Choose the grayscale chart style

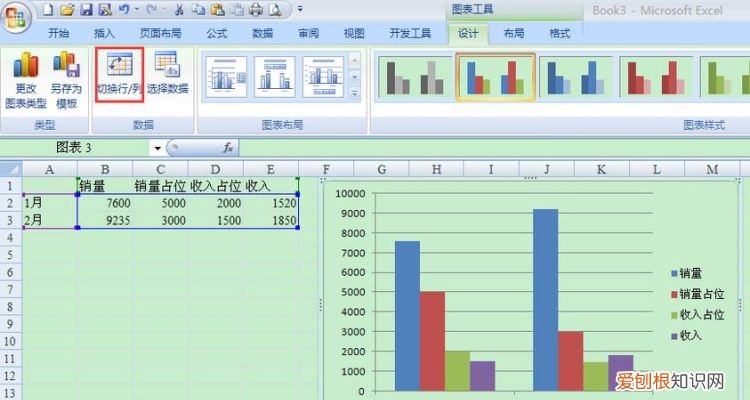(415, 78)
